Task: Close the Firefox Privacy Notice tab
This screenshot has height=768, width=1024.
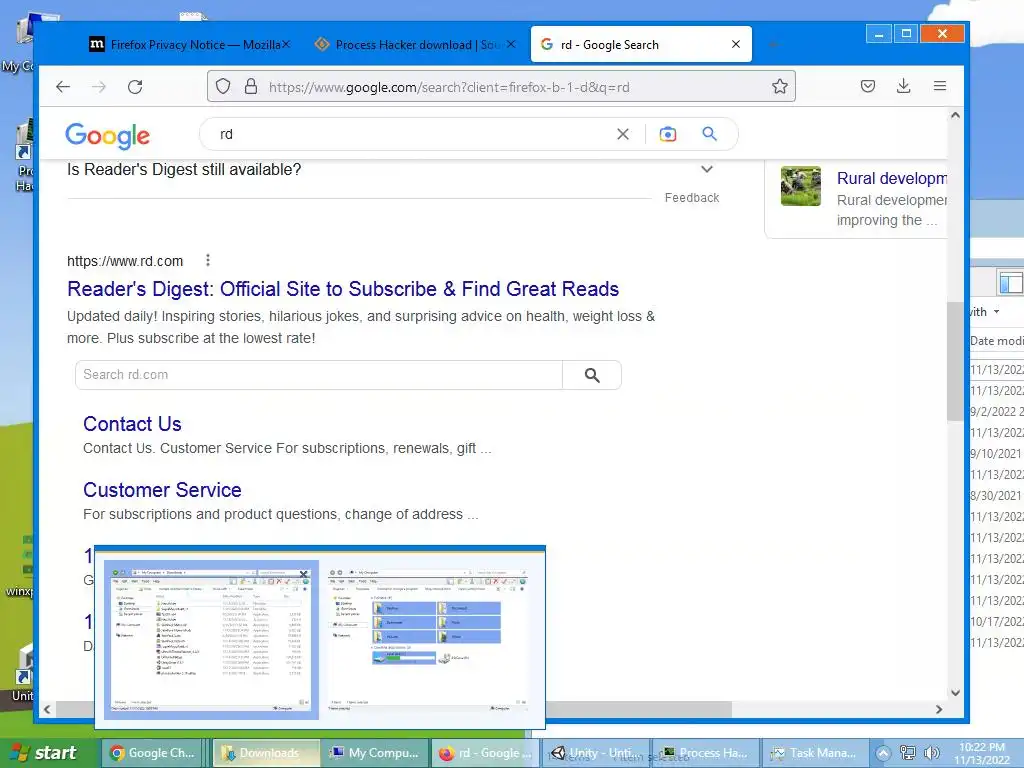Action: pyautogui.click(x=286, y=44)
